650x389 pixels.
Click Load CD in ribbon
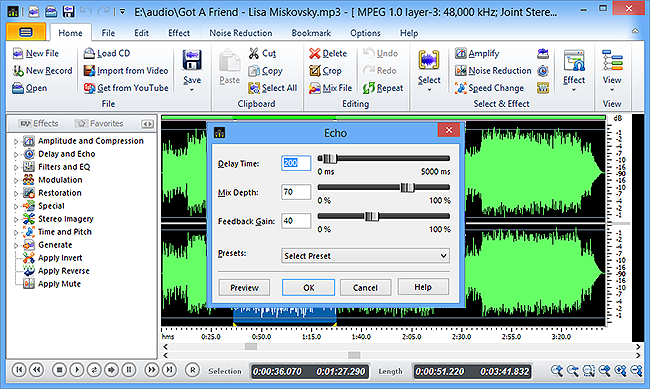107,53
